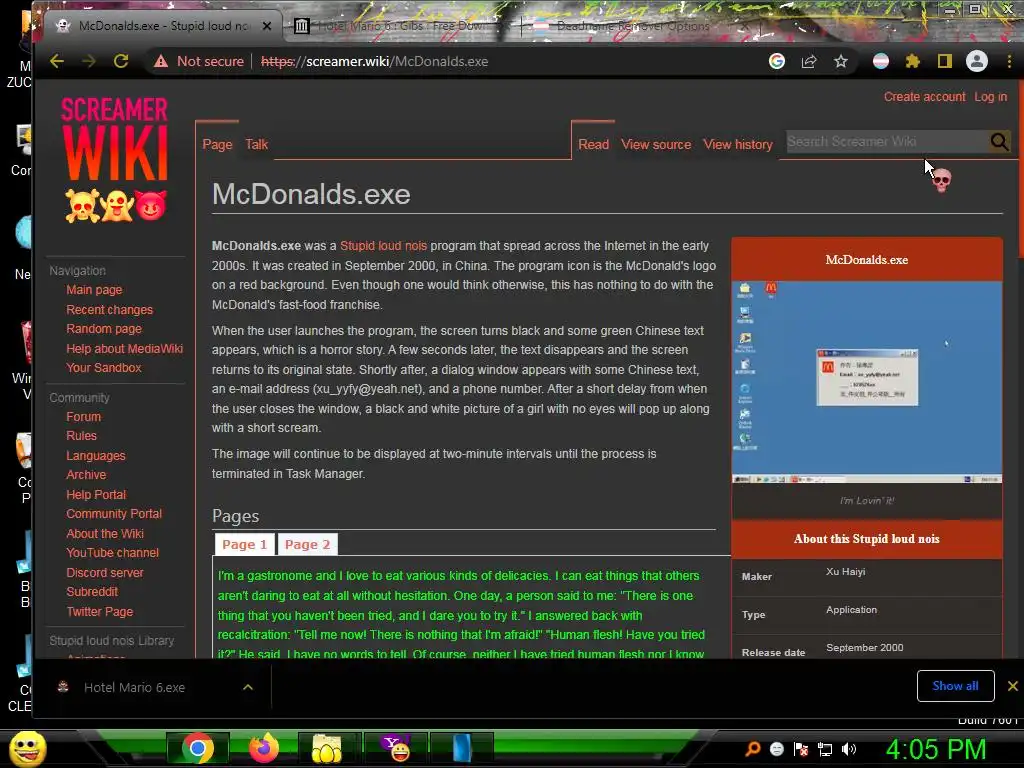This screenshot has width=1024, height=768.
Task: Click in the Search Screamer Wiki field
Action: pos(887,141)
